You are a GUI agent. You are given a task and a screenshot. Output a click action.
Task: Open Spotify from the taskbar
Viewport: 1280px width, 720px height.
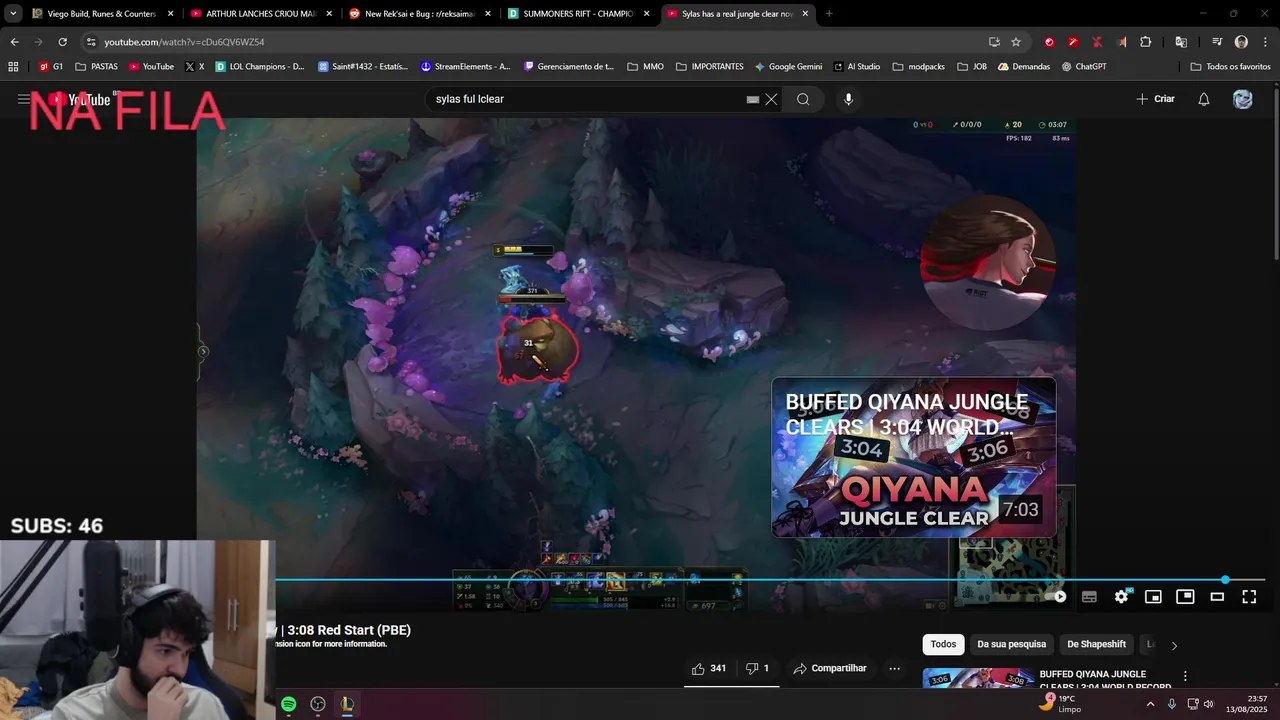[x=288, y=704]
